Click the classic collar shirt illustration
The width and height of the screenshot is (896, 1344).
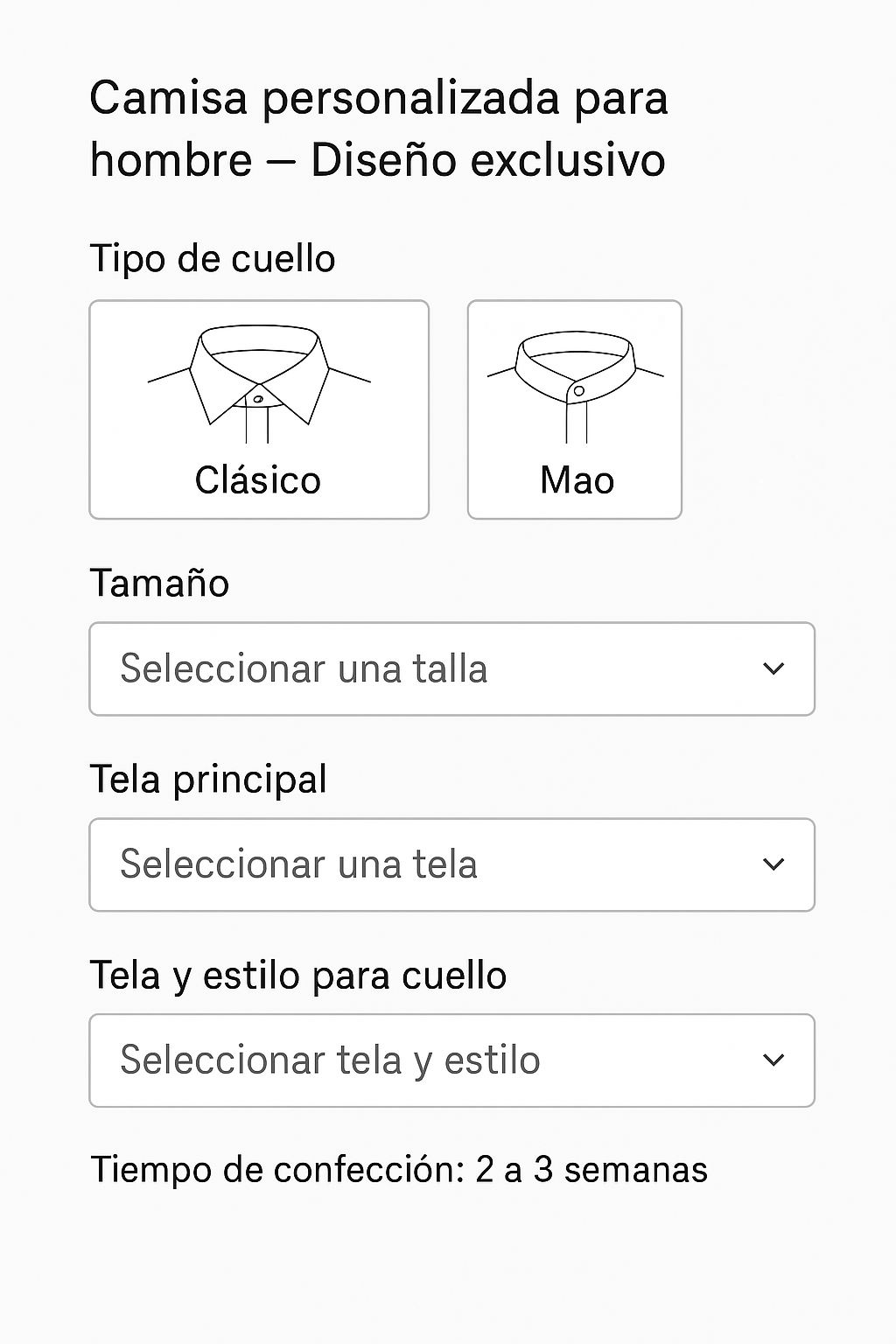pyautogui.click(x=259, y=383)
